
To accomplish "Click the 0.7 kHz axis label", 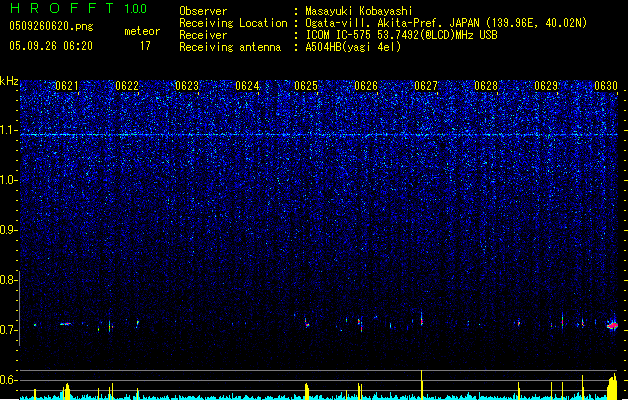I will coord(8,330).
